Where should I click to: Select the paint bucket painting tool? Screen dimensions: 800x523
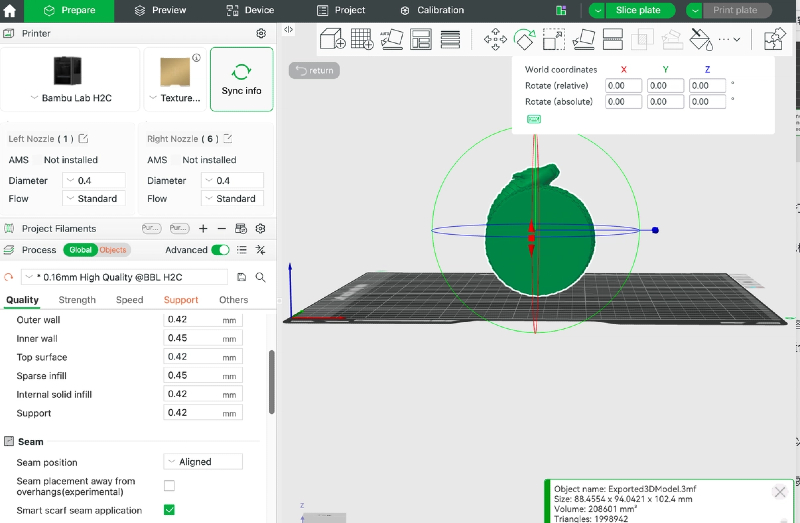[701, 39]
